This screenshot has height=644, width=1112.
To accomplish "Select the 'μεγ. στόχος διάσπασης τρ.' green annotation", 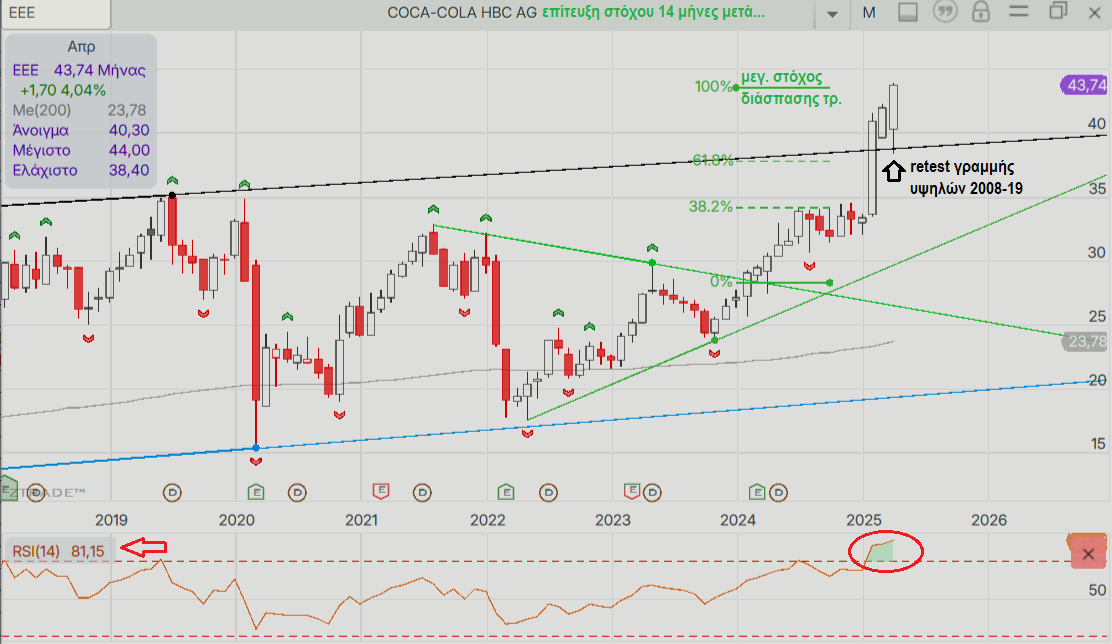I will point(791,88).
